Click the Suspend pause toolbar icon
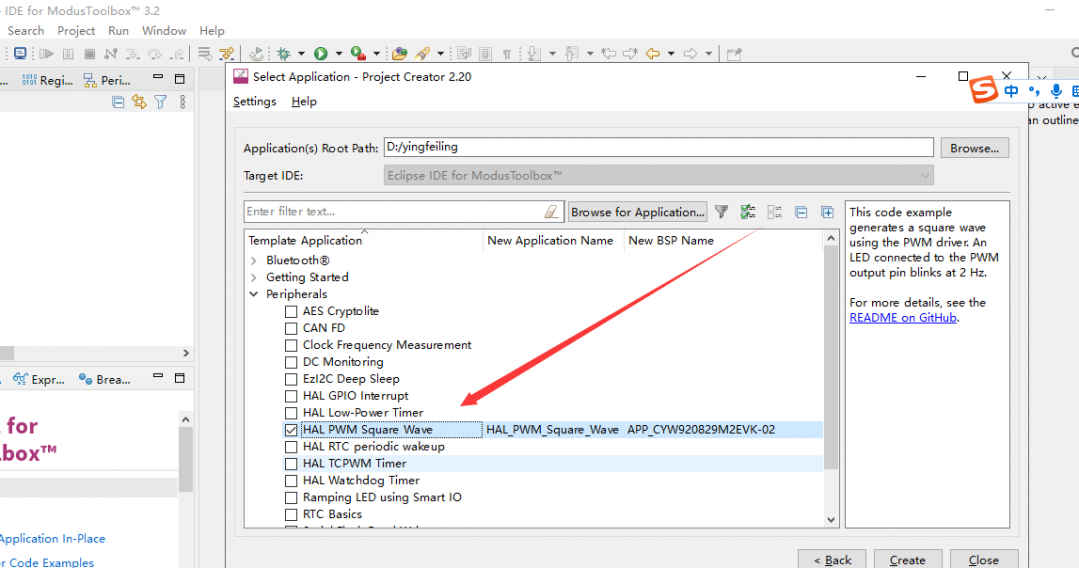 click(68, 54)
